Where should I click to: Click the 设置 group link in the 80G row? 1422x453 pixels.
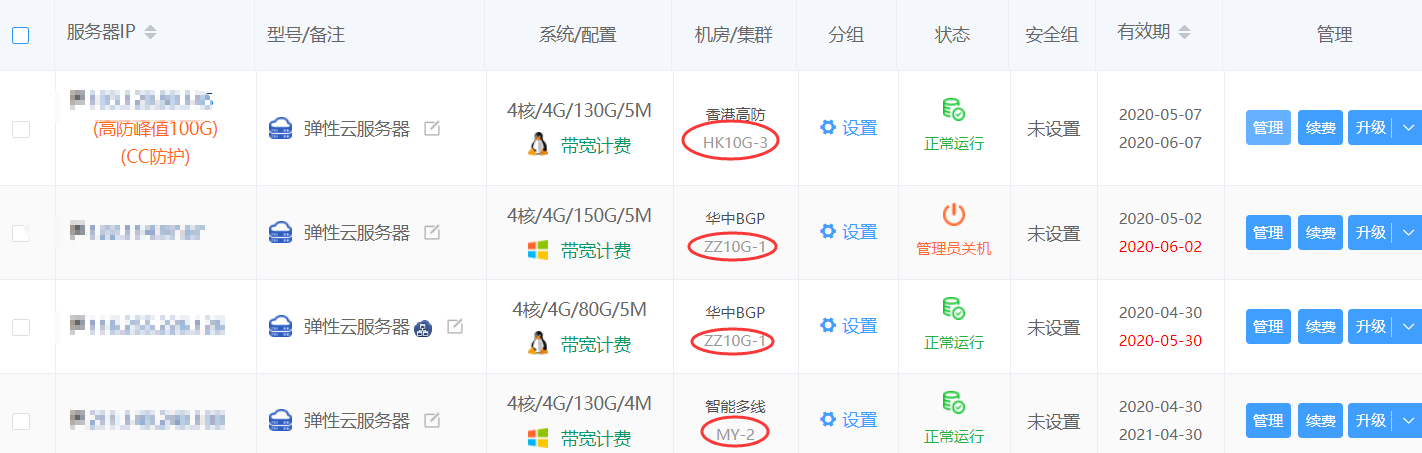859,326
